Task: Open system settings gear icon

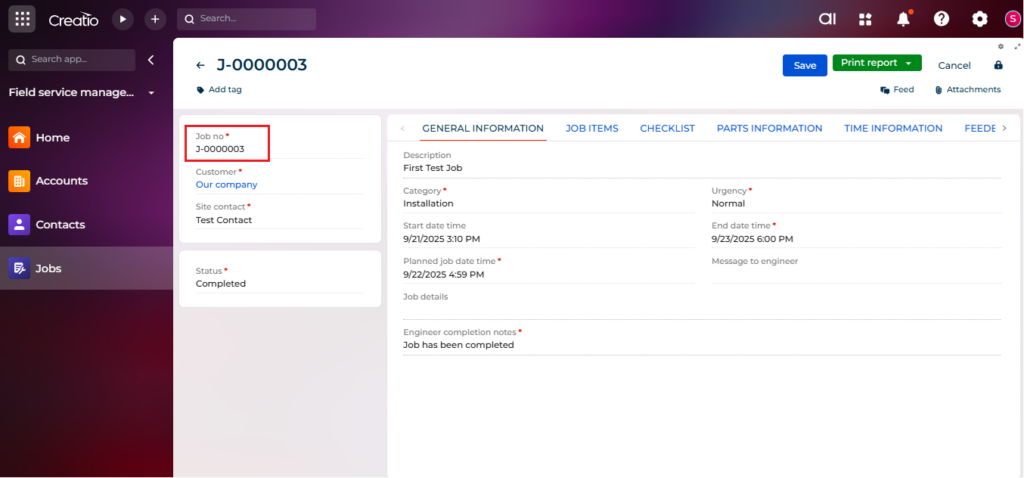Action: (979, 19)
